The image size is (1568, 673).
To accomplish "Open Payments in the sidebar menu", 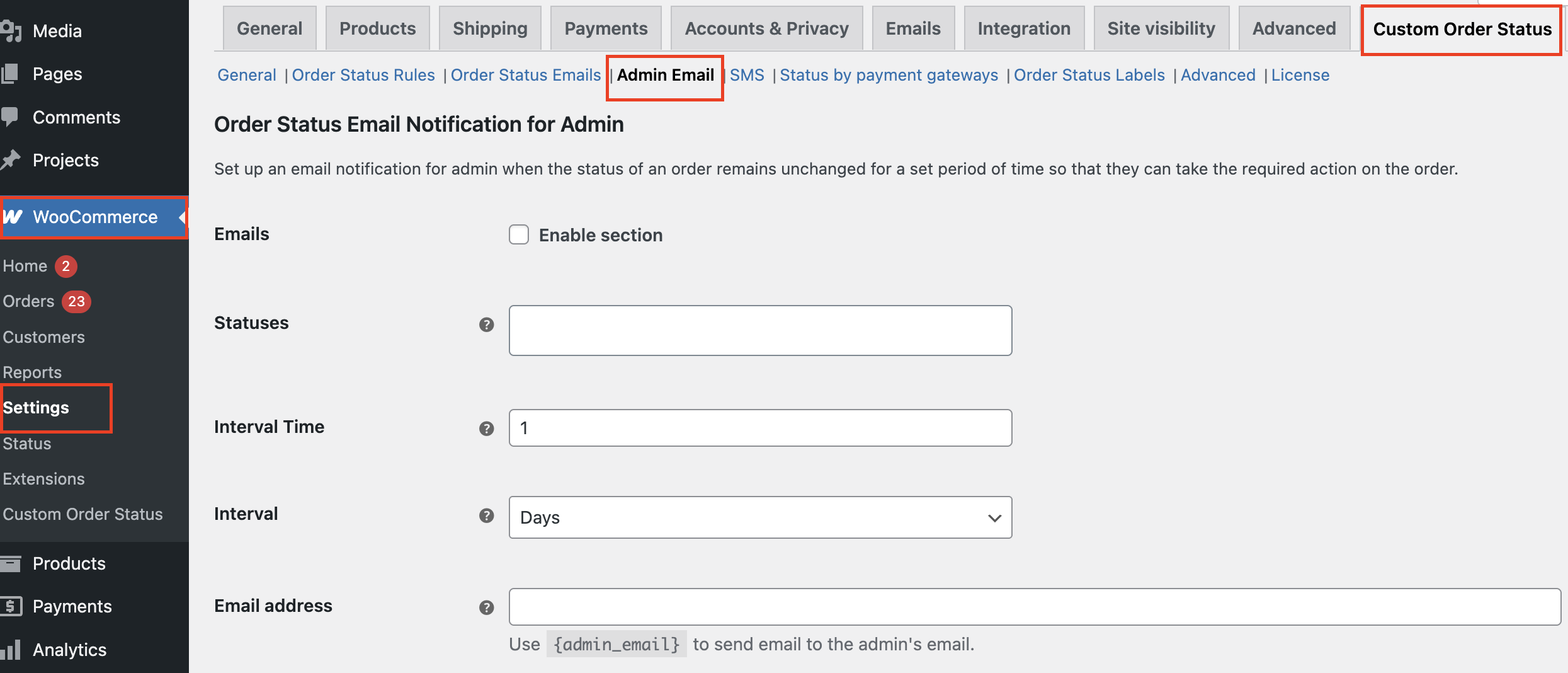I will click(72, 606).
